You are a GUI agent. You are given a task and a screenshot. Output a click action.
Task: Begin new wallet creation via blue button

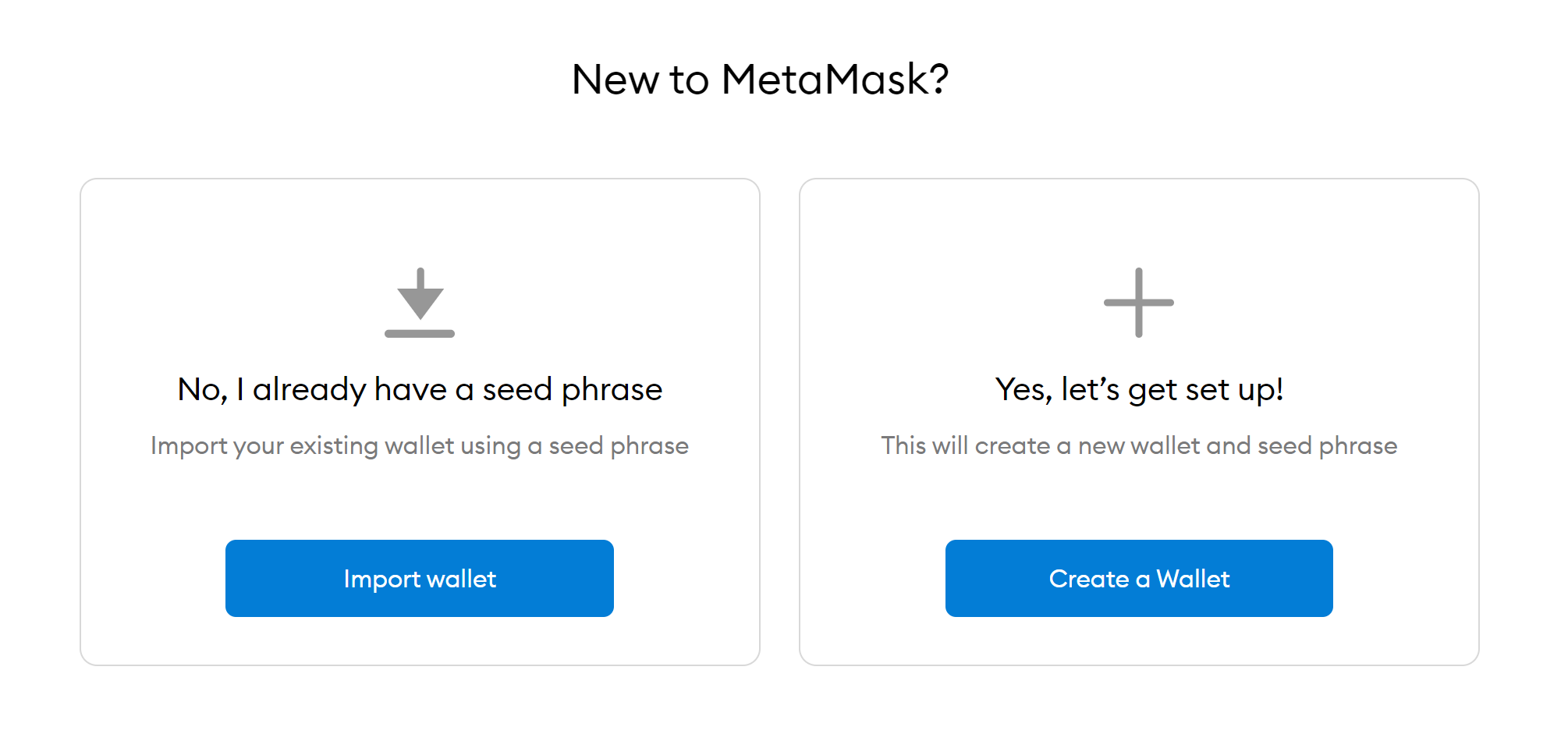click(x=1139, y=578)
